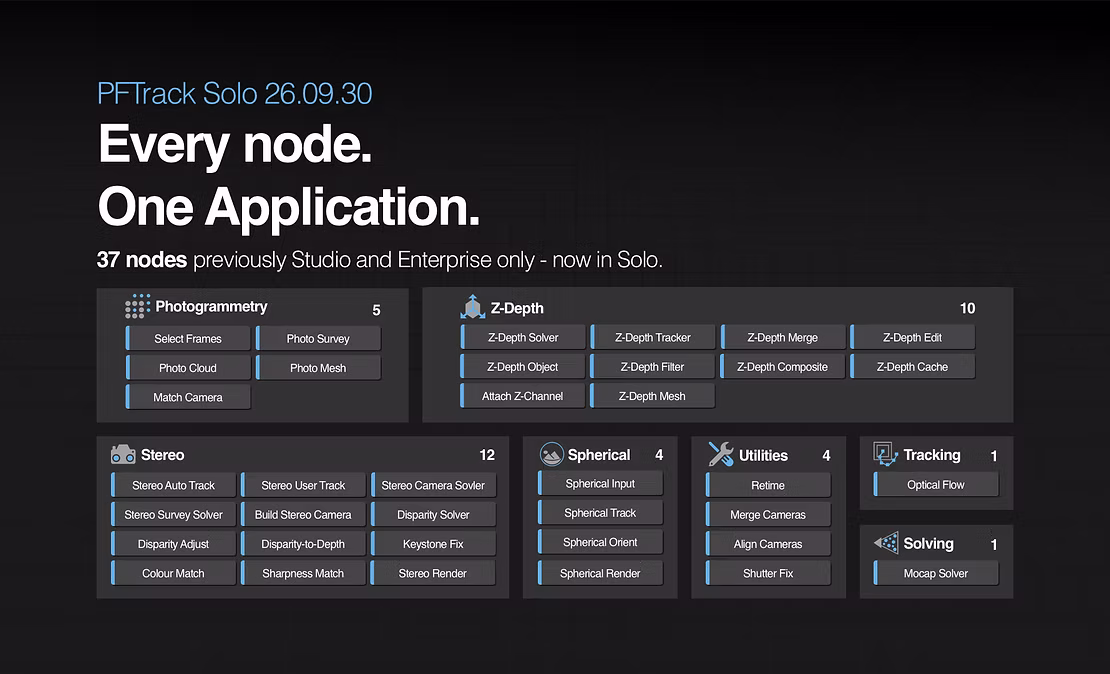Image resolution: width=1110 pixels, height=674 pixels.
Task: Choose the Disparity Adjust node
Action: pyautogui.click(x=173, y=544)
